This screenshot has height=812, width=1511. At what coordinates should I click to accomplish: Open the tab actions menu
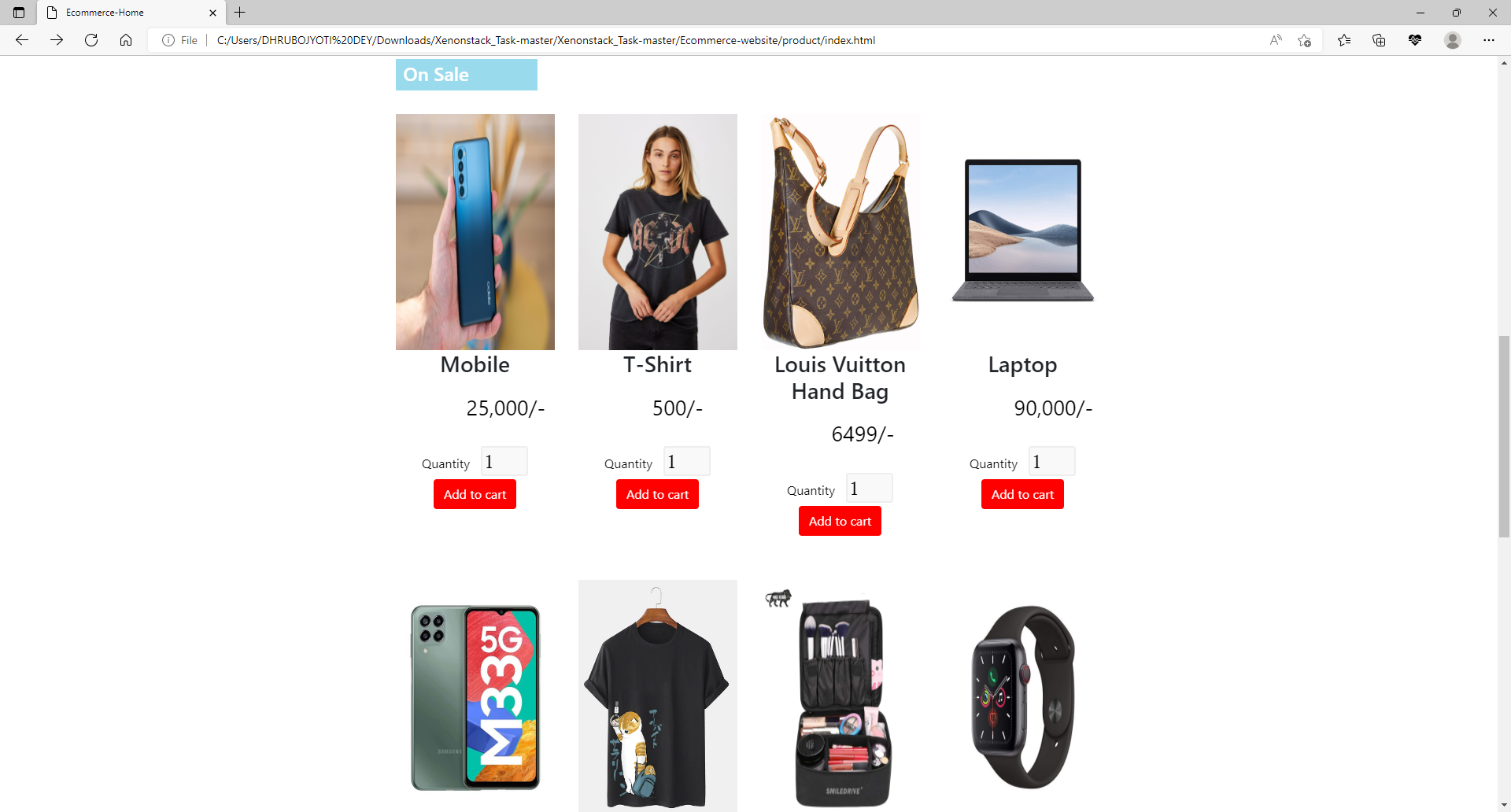pyautogui.click(x=19, y=13)
